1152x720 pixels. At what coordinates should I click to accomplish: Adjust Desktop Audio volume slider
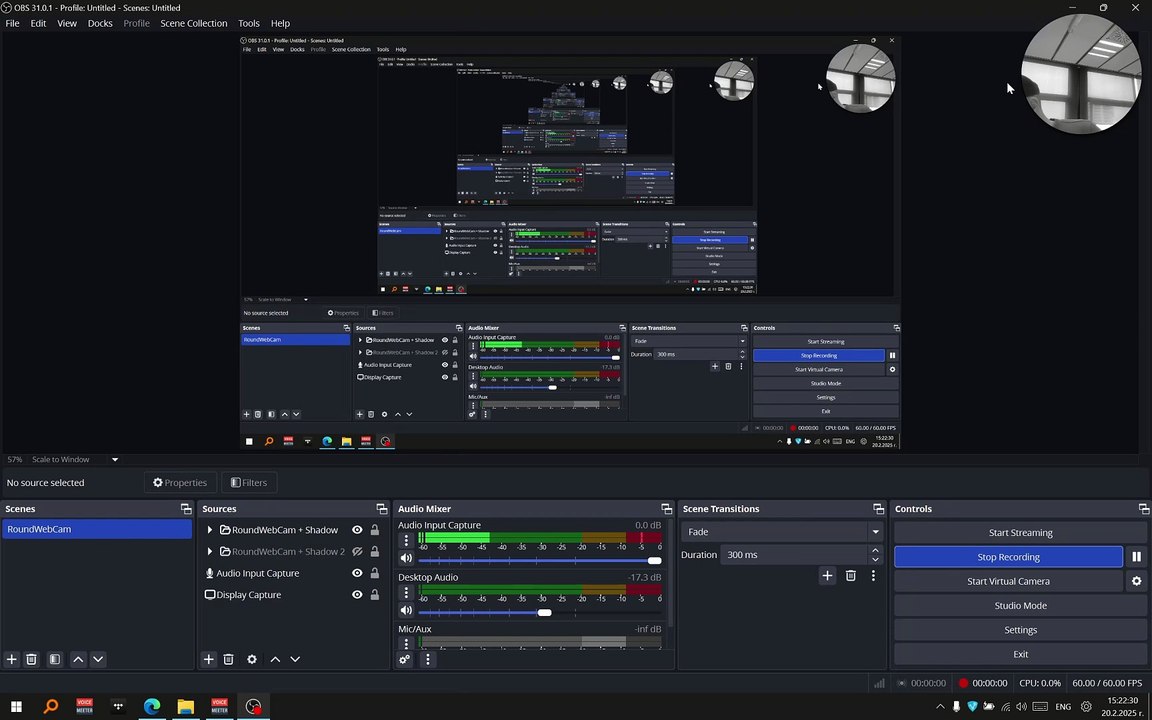(540, 613)
